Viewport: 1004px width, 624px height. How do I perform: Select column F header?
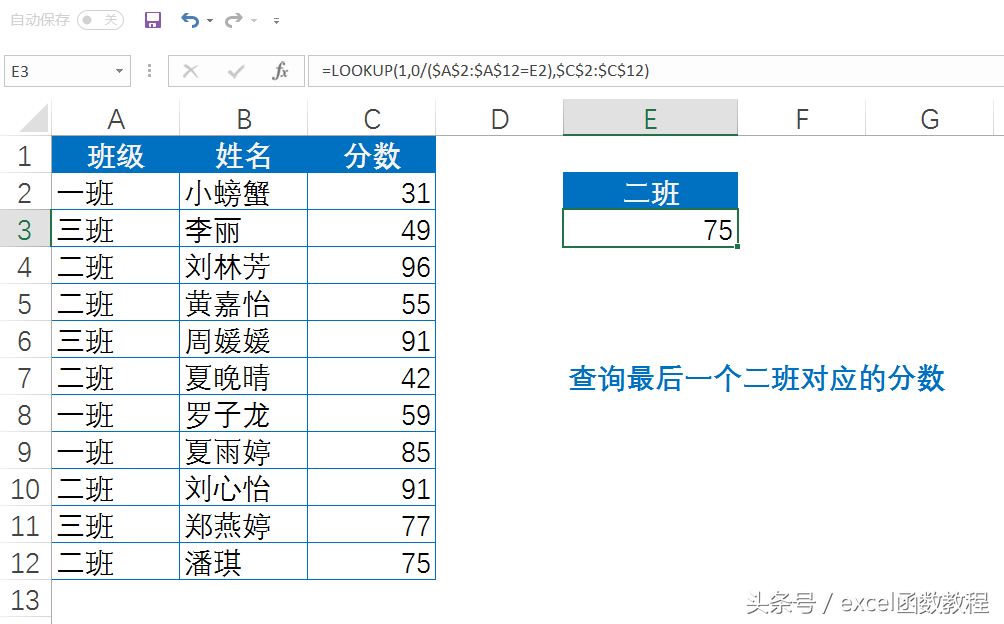tap(802, 118)
